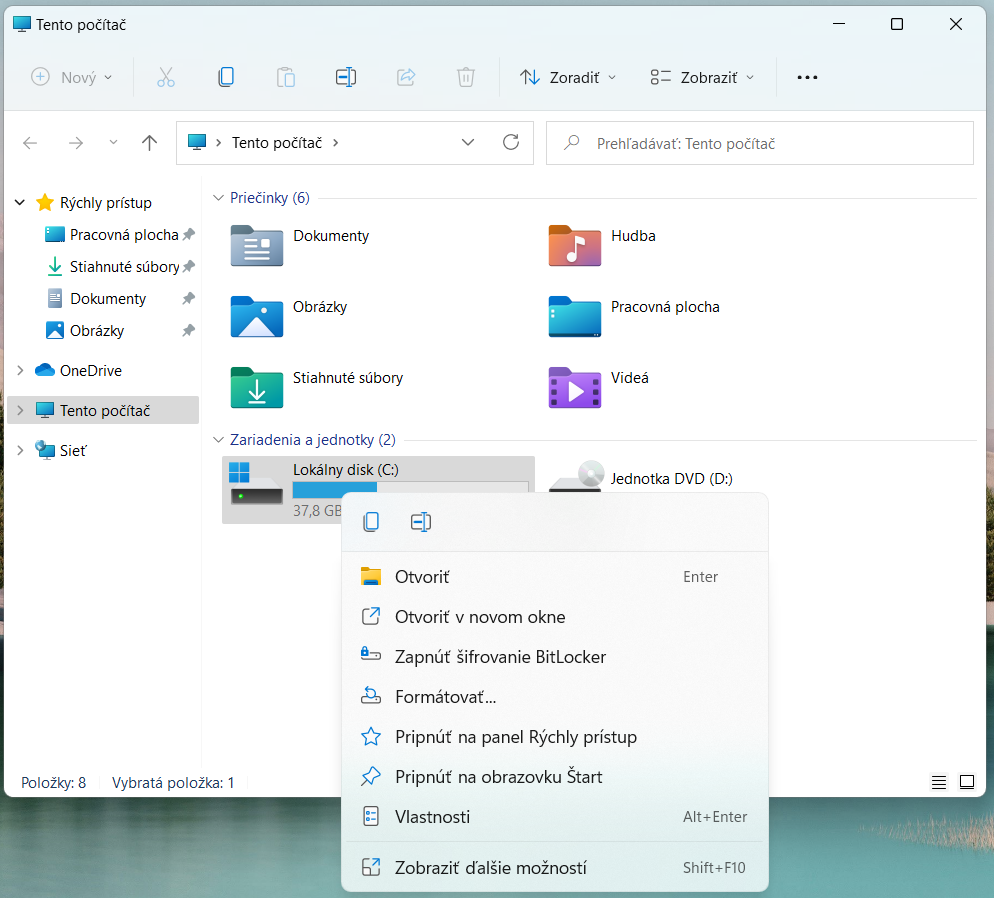994x898 pixels.
Task: Switch to large thumbnails view icon
Action: click(x=966, y=782)
